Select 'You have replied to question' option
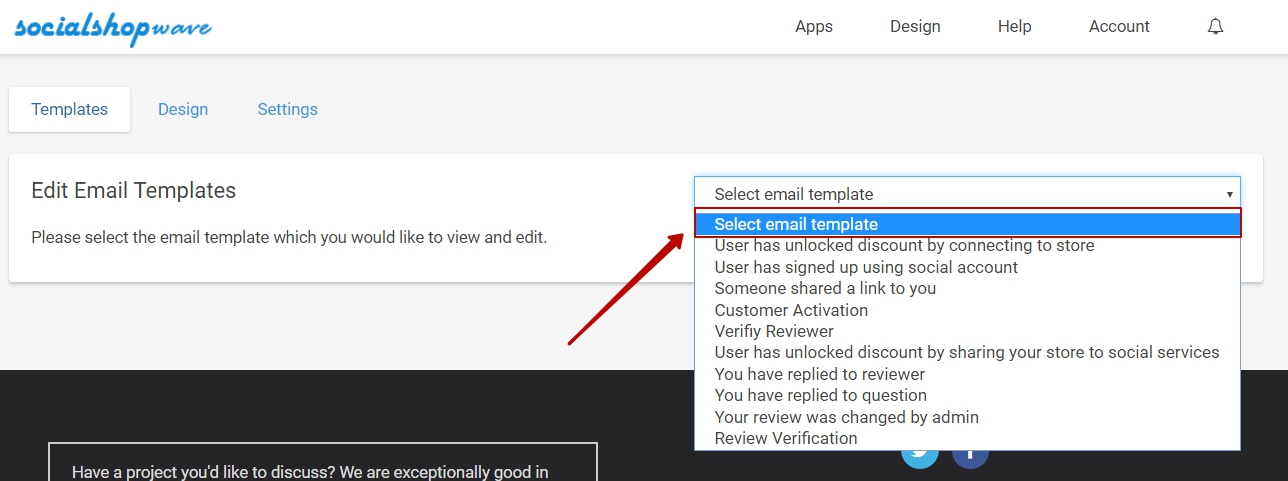Viewport: 1288px width, 481px height. 967,395
